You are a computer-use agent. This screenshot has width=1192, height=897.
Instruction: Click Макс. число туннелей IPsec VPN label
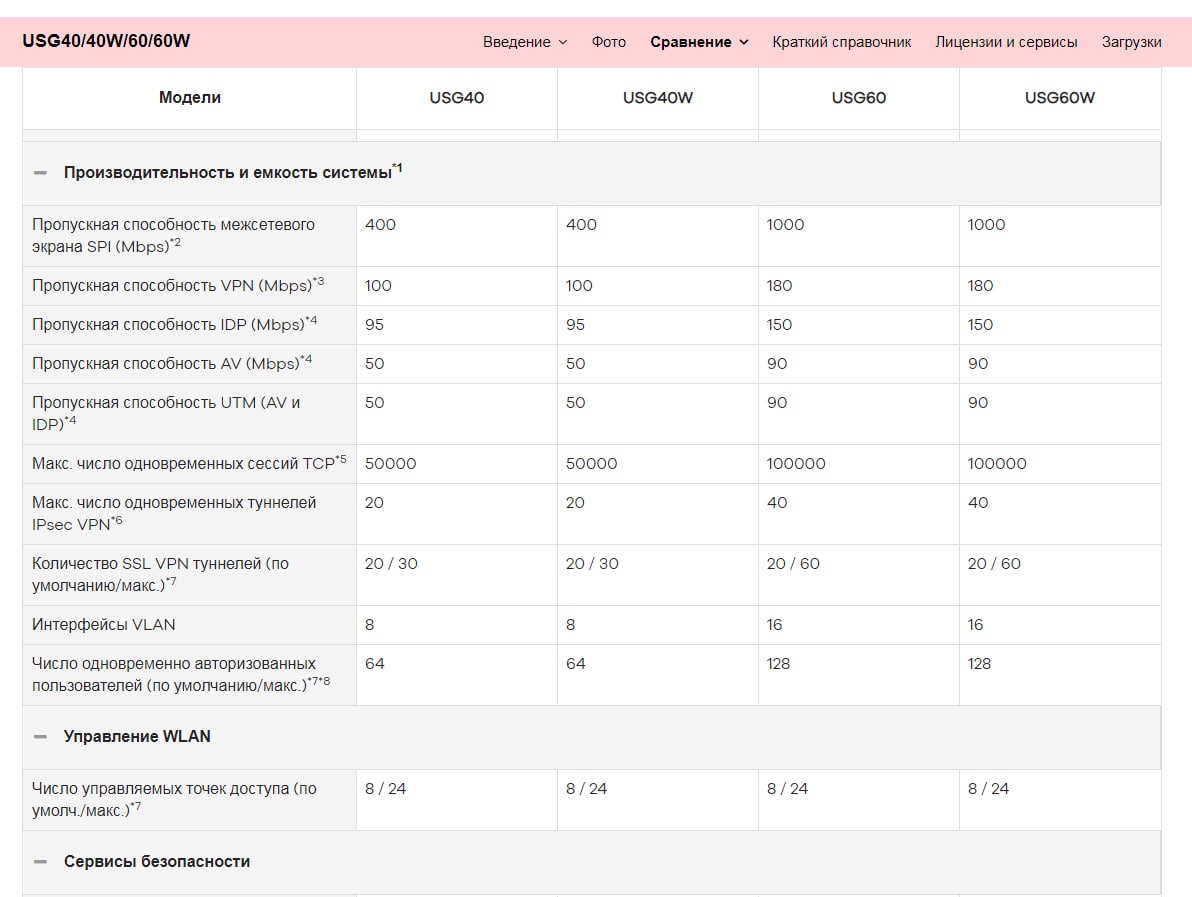[x=174, y=513]
